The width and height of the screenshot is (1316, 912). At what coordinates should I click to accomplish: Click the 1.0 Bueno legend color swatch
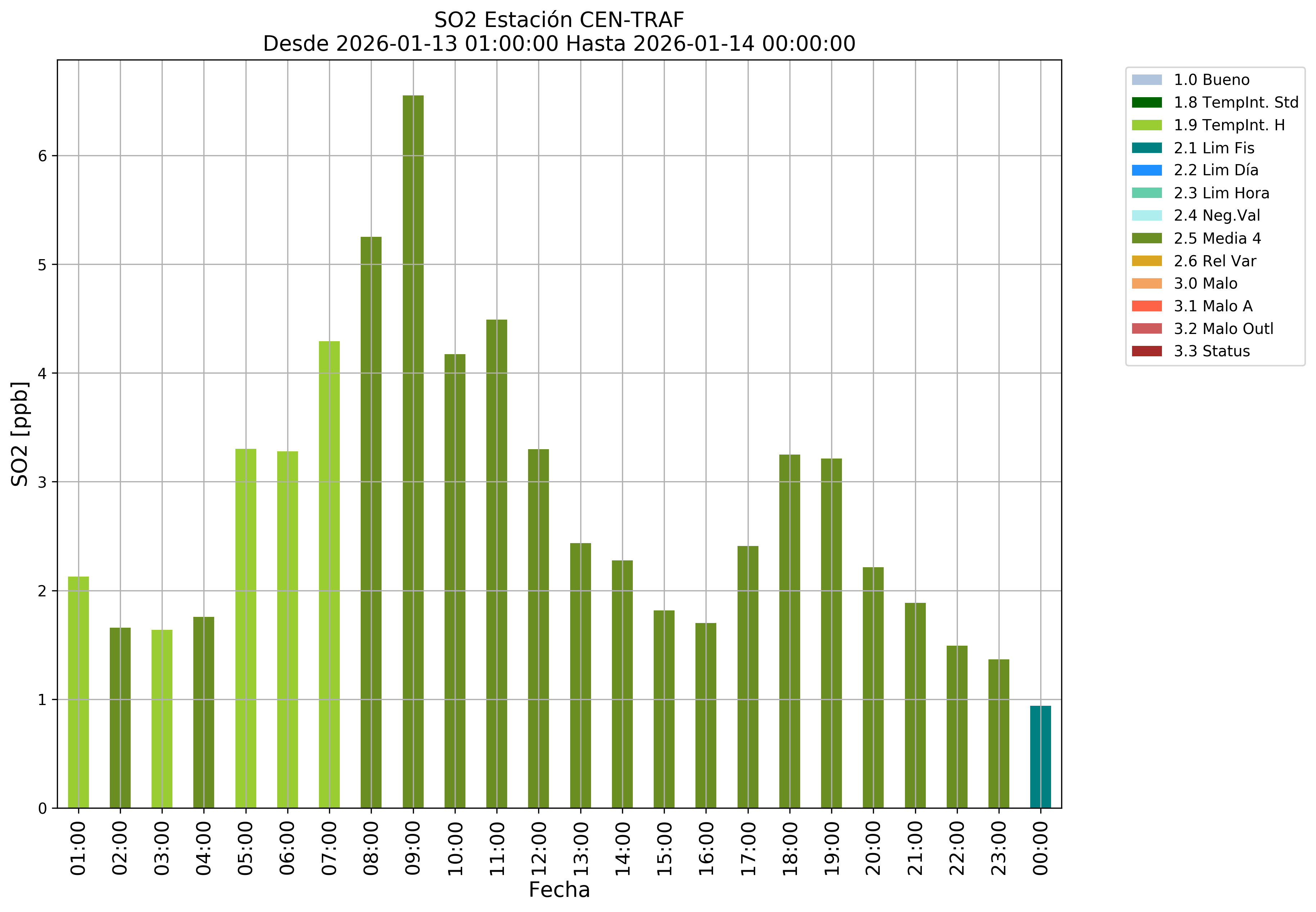[x=1146, y=80]
